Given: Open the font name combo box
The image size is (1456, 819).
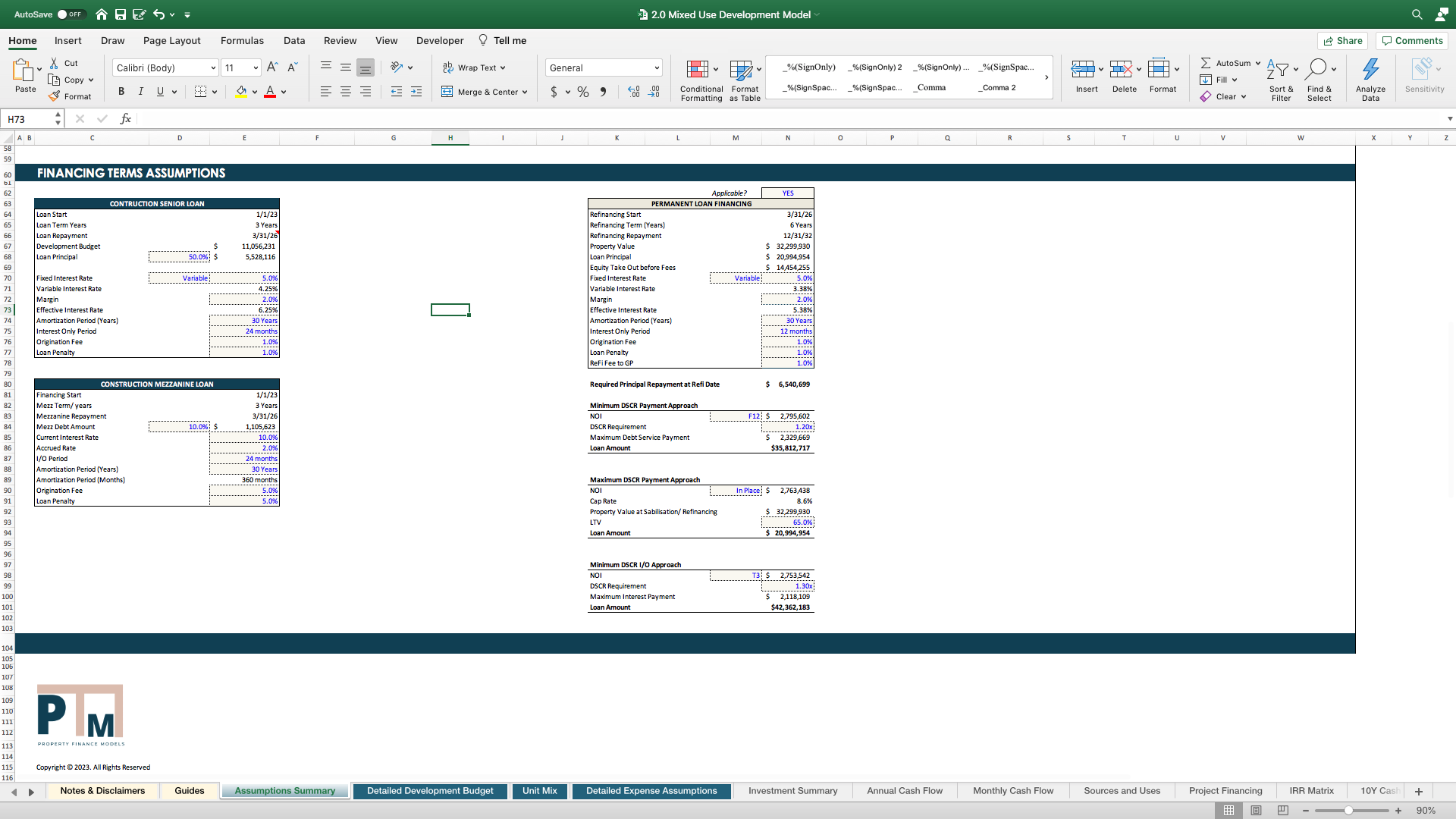Looking at the screenshot, I should [165, 67].
